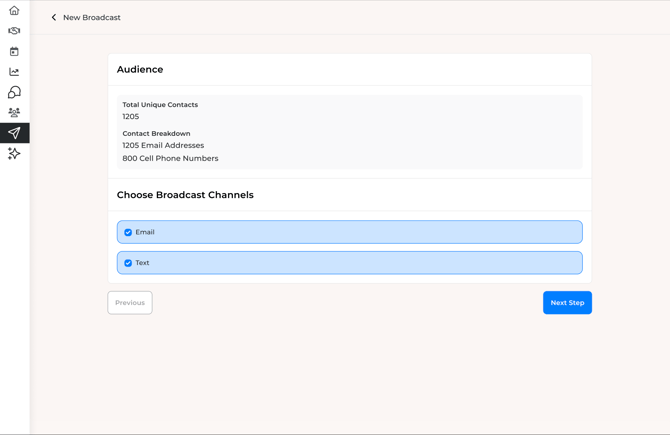
Task: Uncheck the Email channel checkbox
Action: coord(128,232)
